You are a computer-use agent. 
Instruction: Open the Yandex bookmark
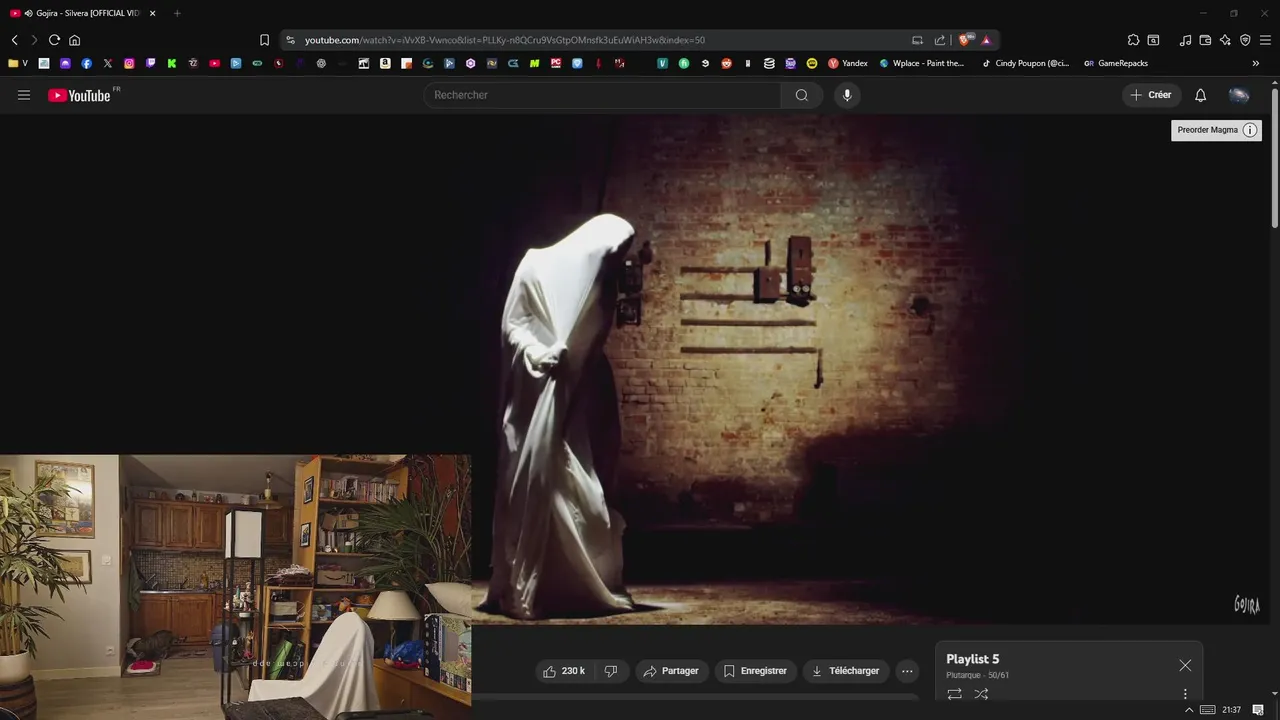[848, 63]
